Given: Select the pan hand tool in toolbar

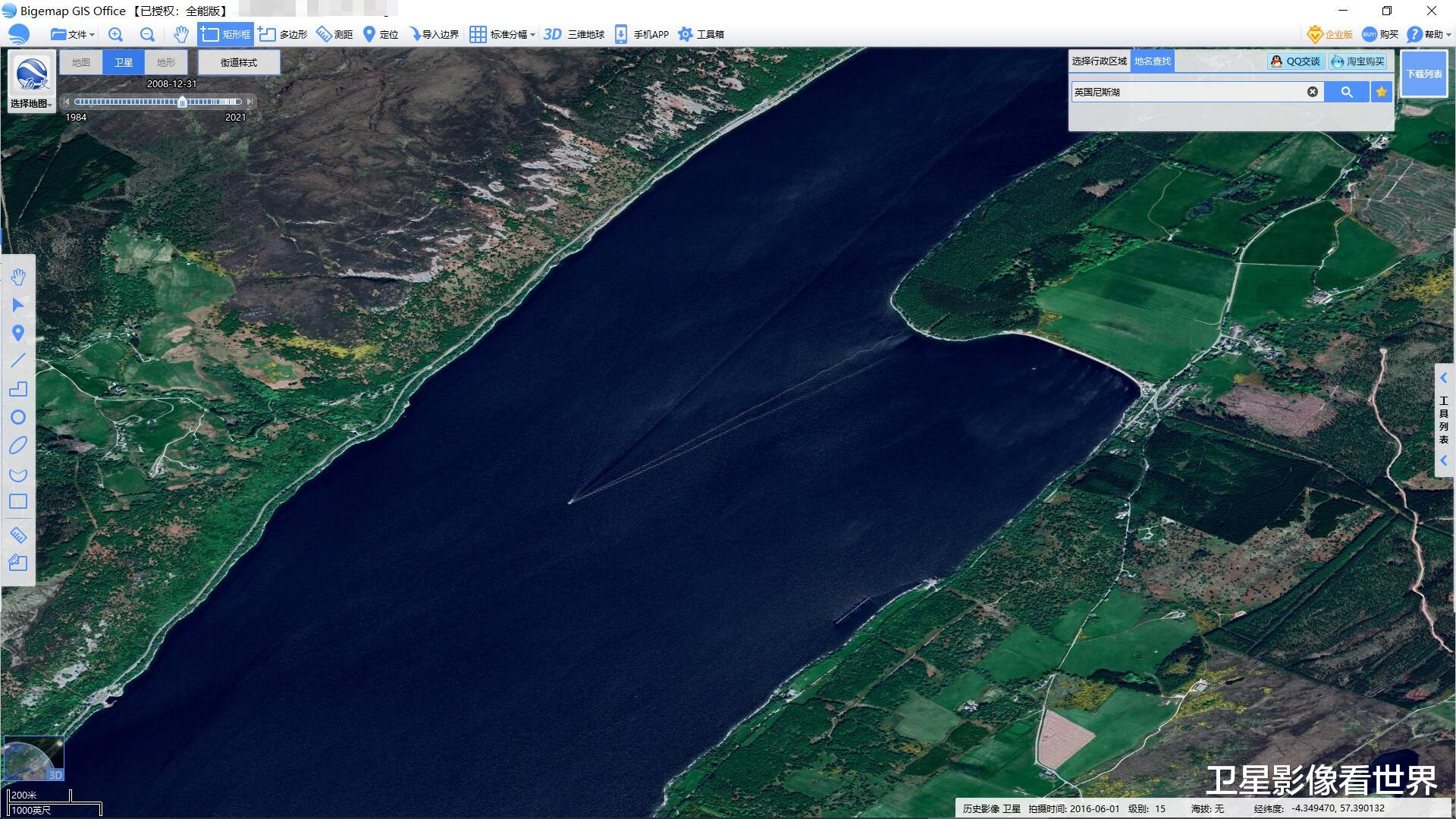Looking at the screenshot, I should (x=180, y=34).
